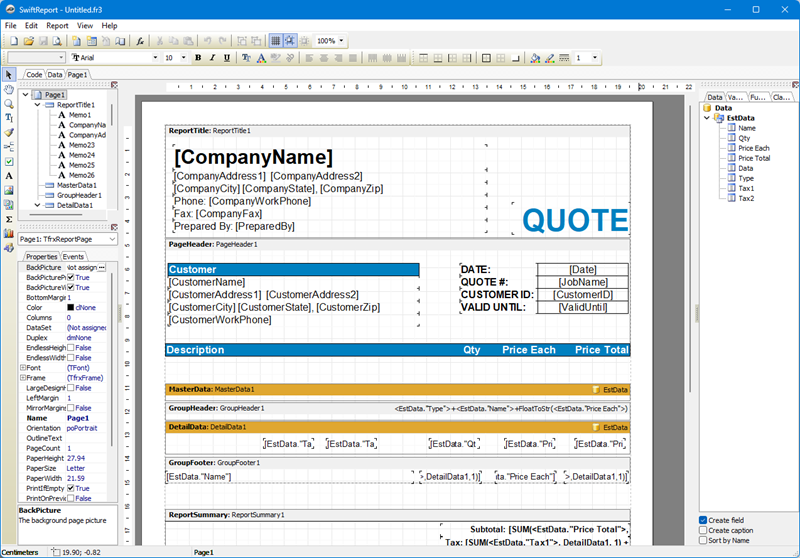Open the Arial font name dropdown
The image size is (800, 558).
[155, 58]
